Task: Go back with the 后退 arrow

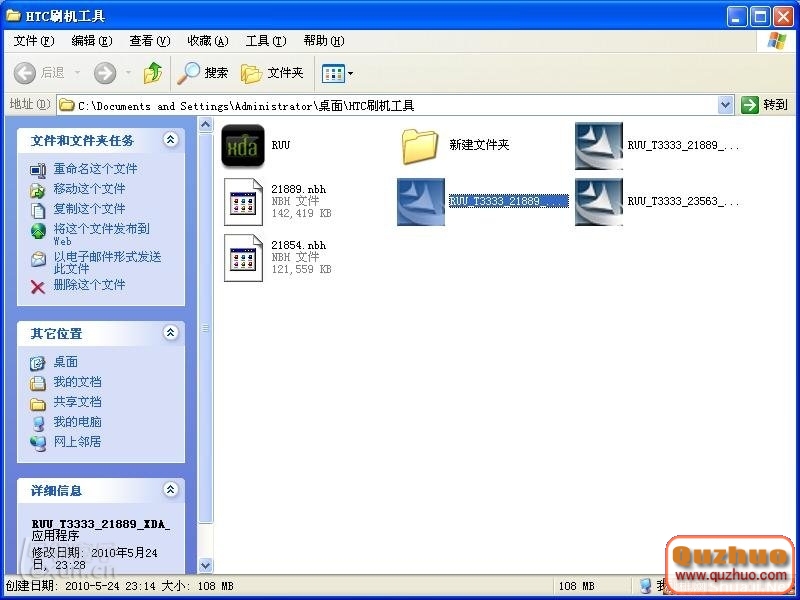Action: (x=39, y=73)
